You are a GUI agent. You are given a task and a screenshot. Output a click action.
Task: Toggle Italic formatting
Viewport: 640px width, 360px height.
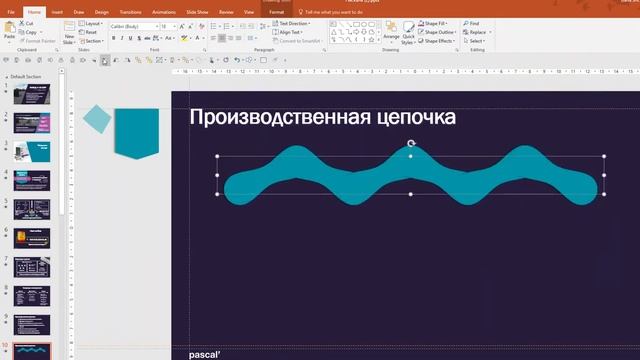click(x=122, y=38)
